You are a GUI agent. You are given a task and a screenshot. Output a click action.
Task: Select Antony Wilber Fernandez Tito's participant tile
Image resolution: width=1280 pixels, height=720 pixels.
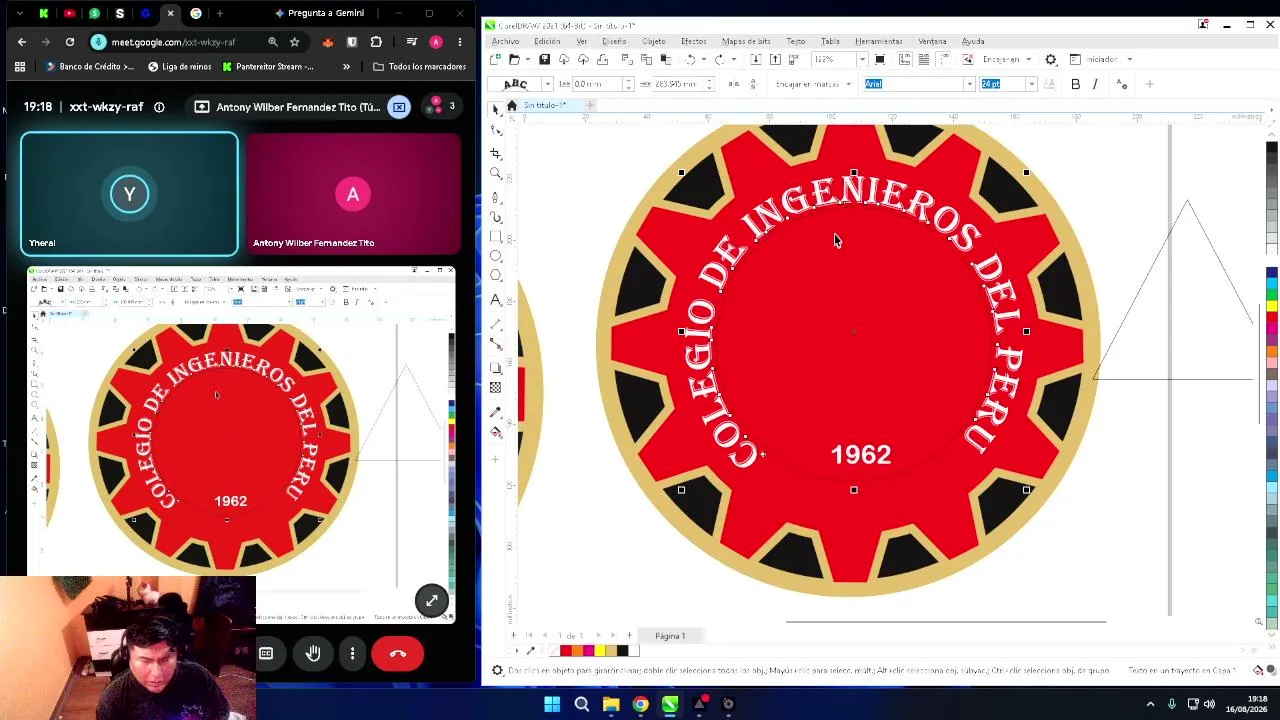353,194
